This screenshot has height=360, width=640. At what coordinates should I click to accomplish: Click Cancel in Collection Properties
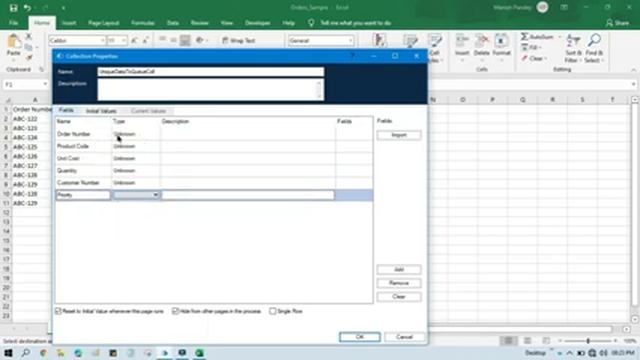click(404, 337)
